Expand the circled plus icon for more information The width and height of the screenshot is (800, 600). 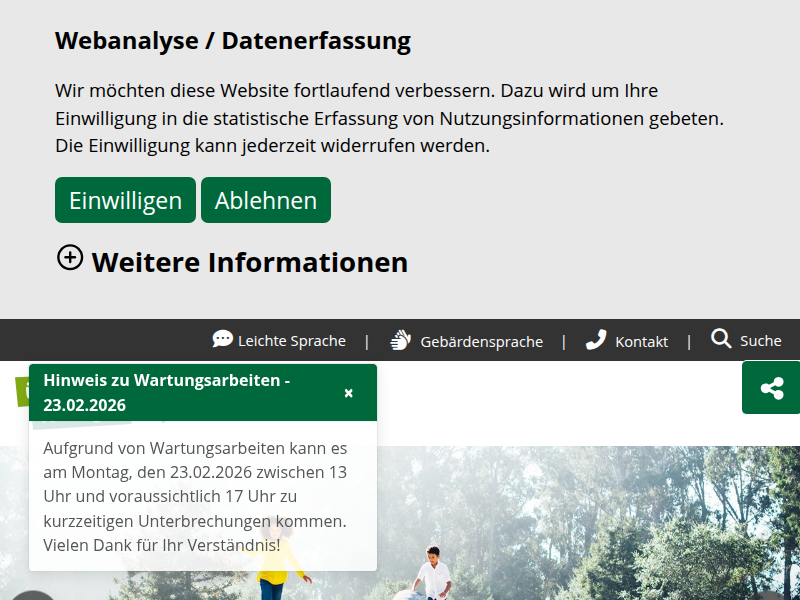click(70, 258)
